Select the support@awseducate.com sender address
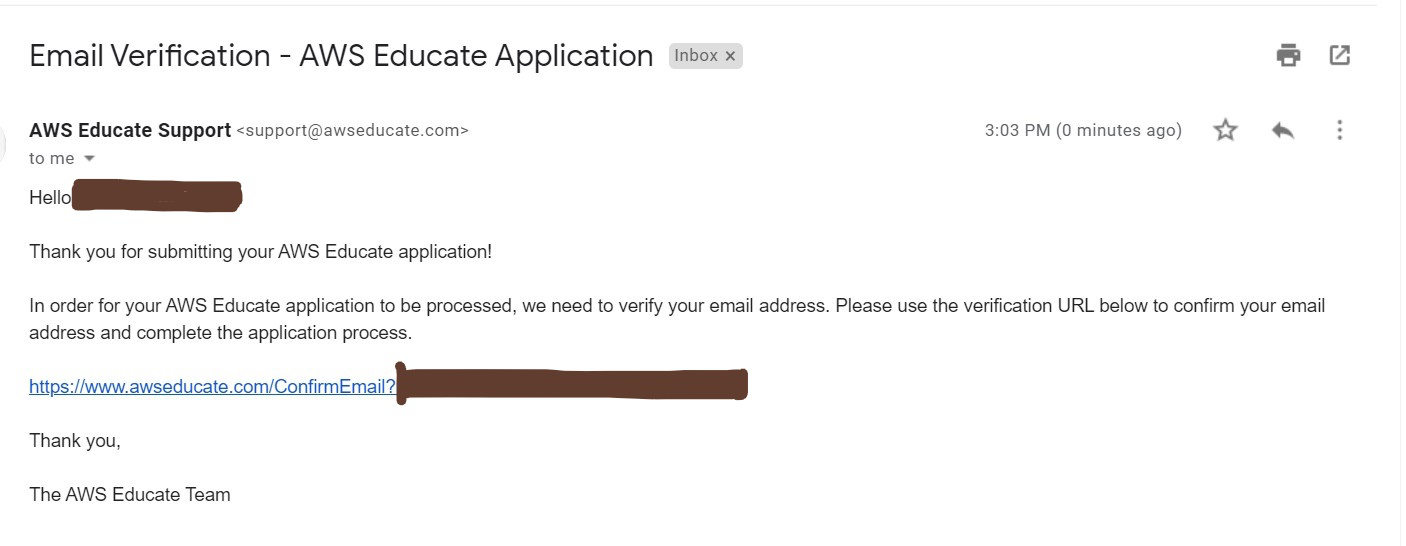 click(352, 131)
